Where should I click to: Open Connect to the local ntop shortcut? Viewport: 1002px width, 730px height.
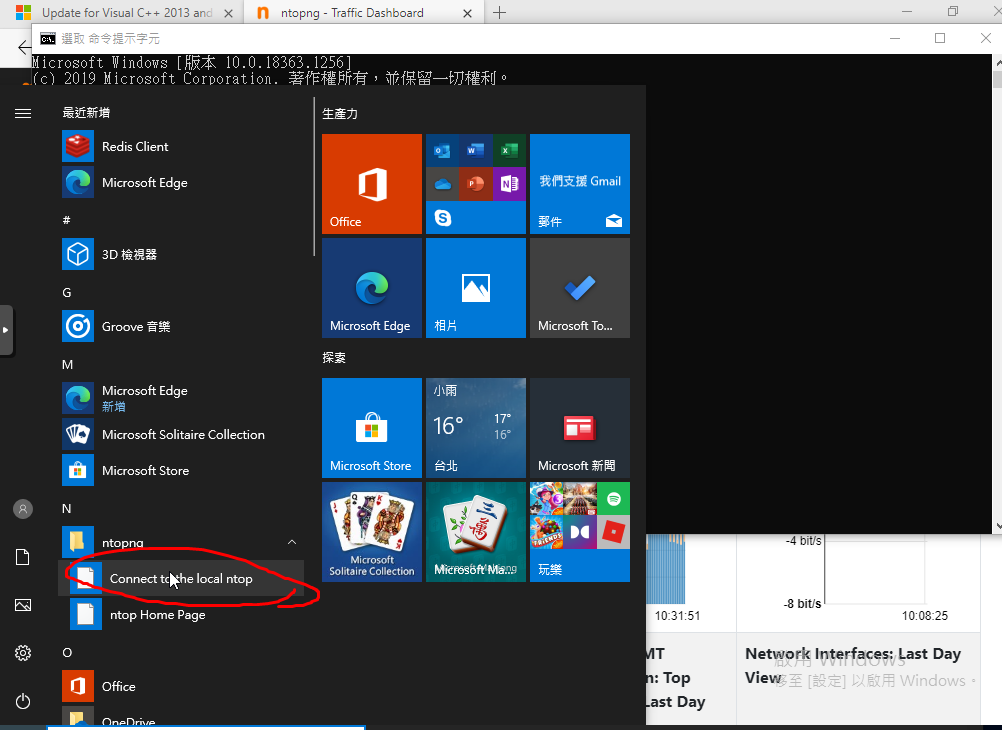tap(181, 579)
